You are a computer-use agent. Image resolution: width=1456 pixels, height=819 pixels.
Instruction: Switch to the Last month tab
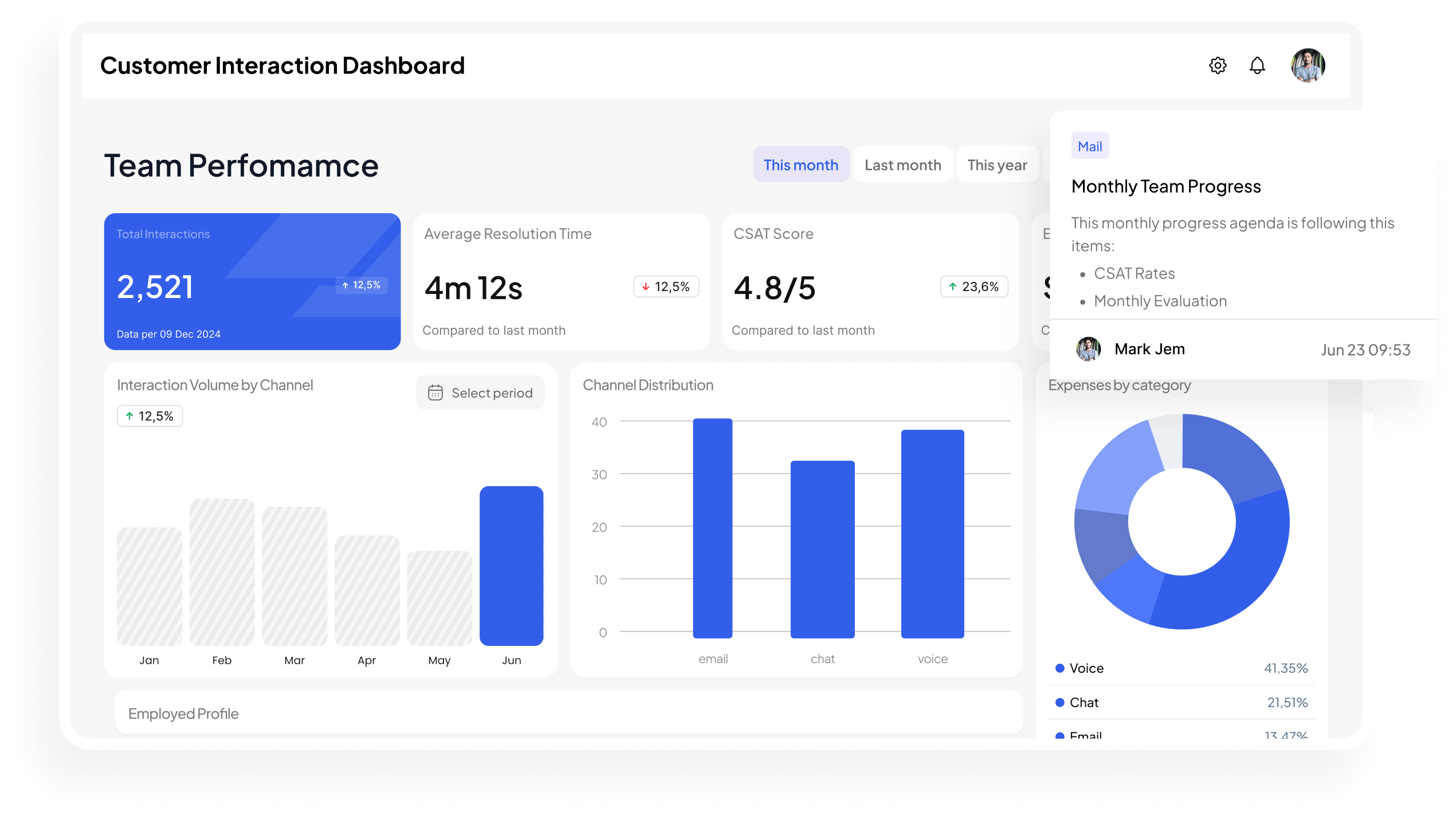(902, 165)
